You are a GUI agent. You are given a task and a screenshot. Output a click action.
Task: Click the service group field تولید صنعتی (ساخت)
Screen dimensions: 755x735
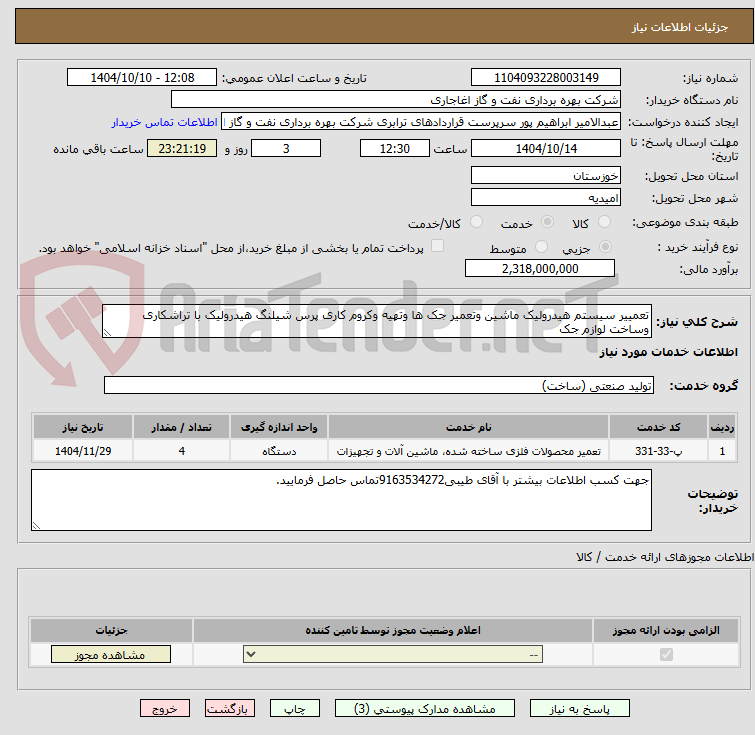379,385
